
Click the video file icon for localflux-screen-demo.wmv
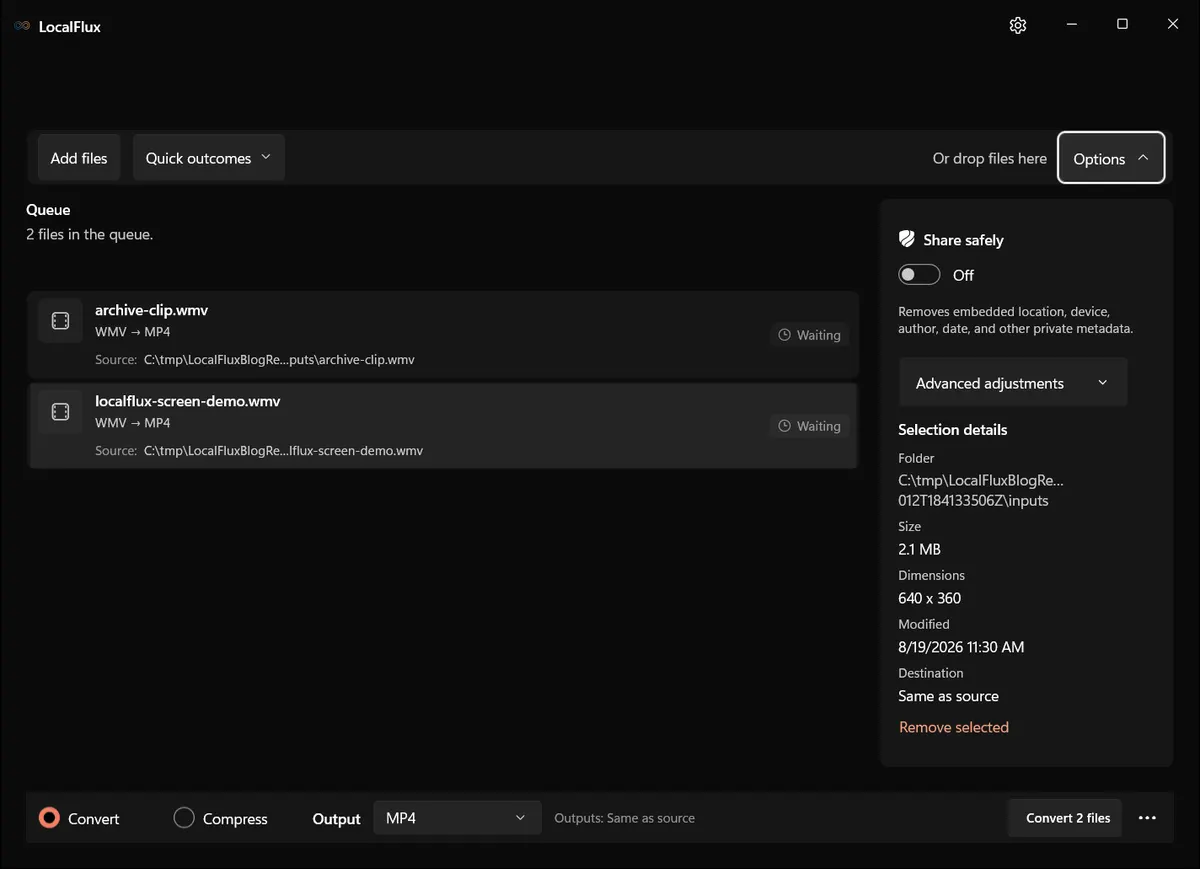tap(60, 412)
